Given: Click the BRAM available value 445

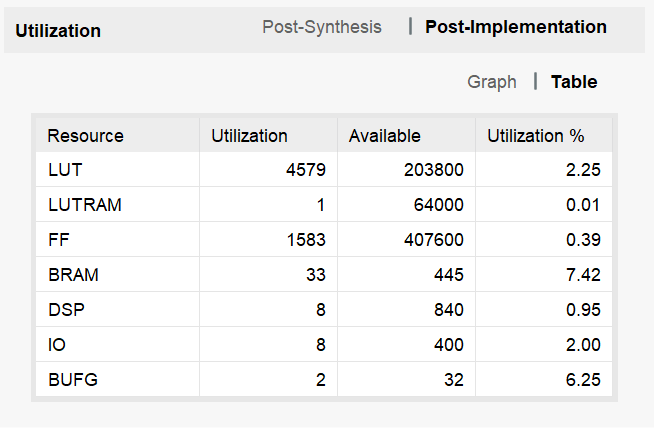Looking at the screenshot, I should [448, 275].
